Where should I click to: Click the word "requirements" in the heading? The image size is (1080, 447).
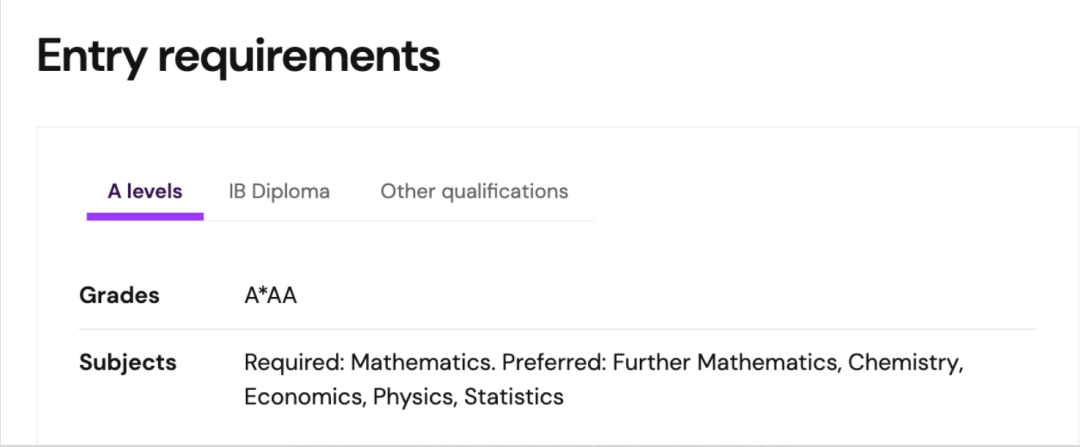(299, 56)
